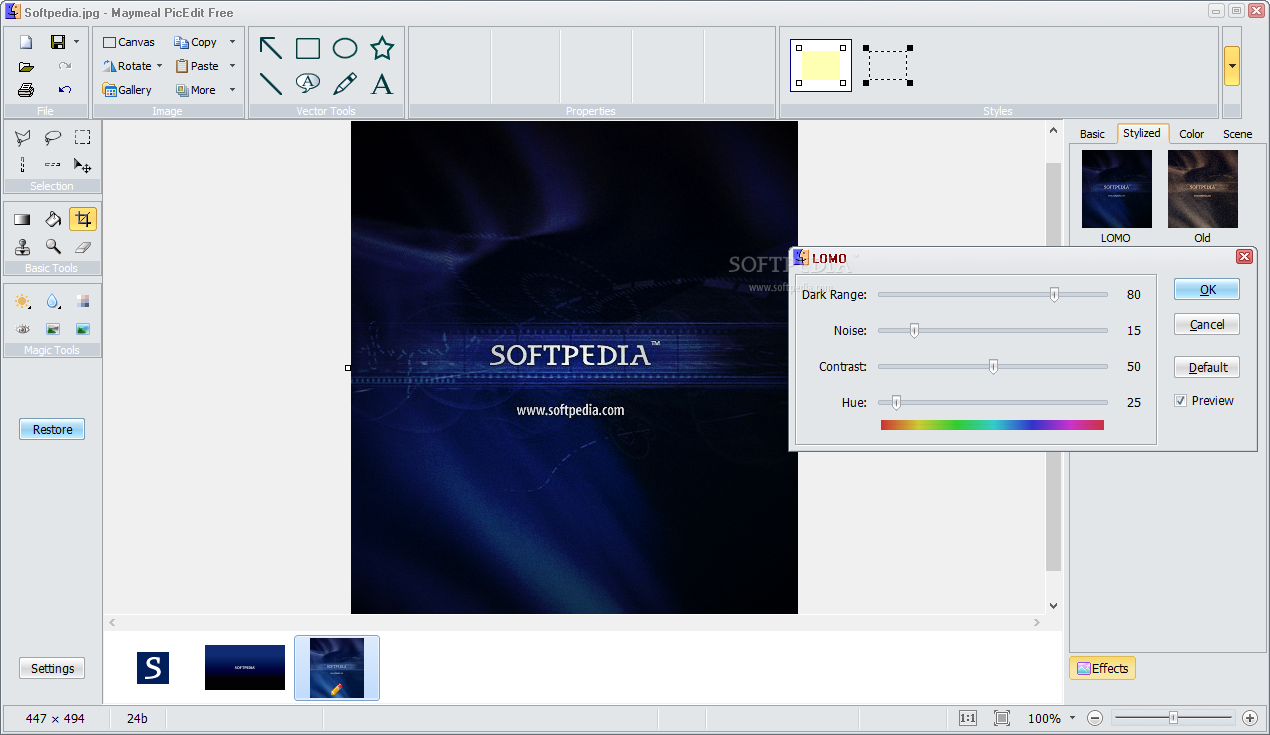Switch to the Basic effects tab

point(1092,134)
